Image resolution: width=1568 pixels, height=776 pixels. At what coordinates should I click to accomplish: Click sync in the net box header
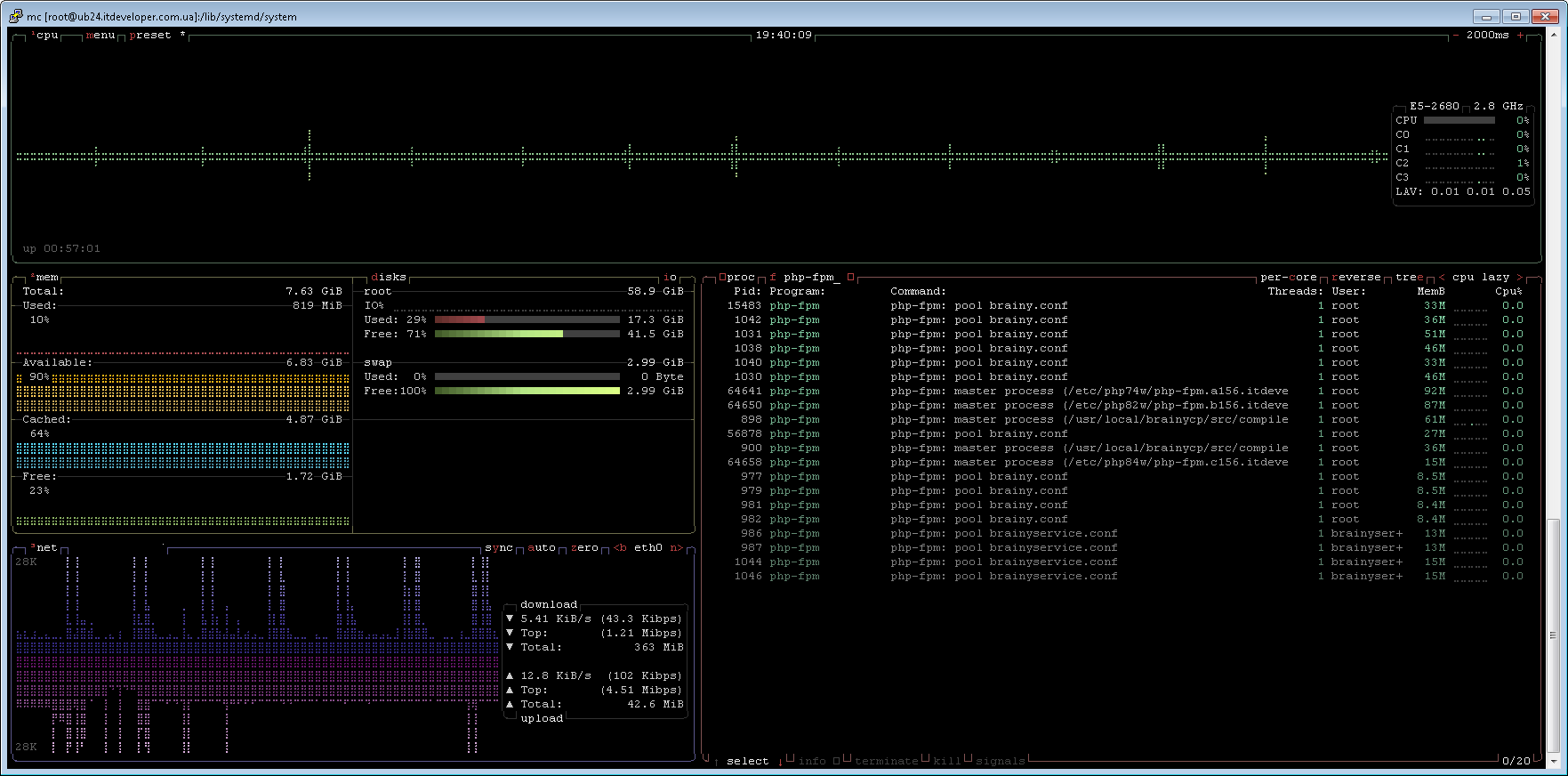click(498, 548)
